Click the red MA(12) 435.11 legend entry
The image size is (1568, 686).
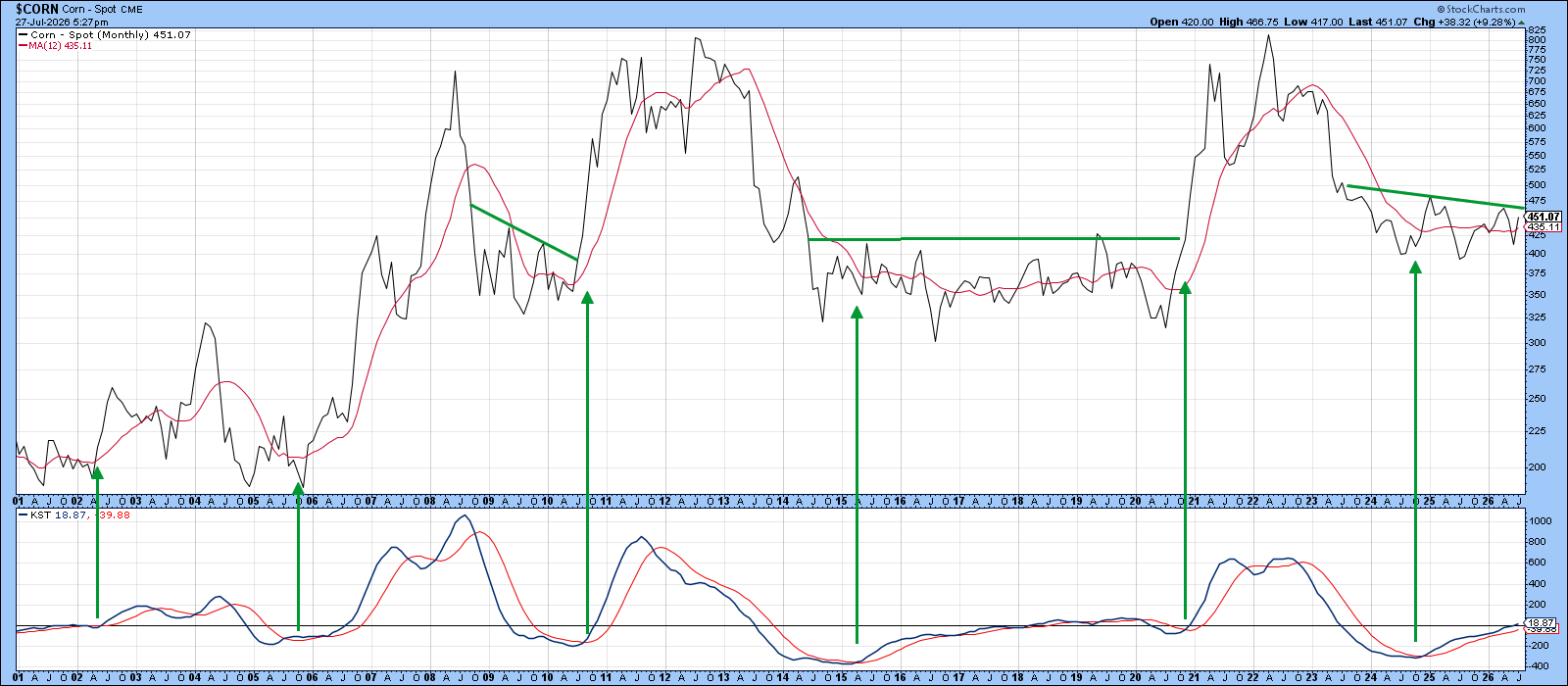[55, 46]
